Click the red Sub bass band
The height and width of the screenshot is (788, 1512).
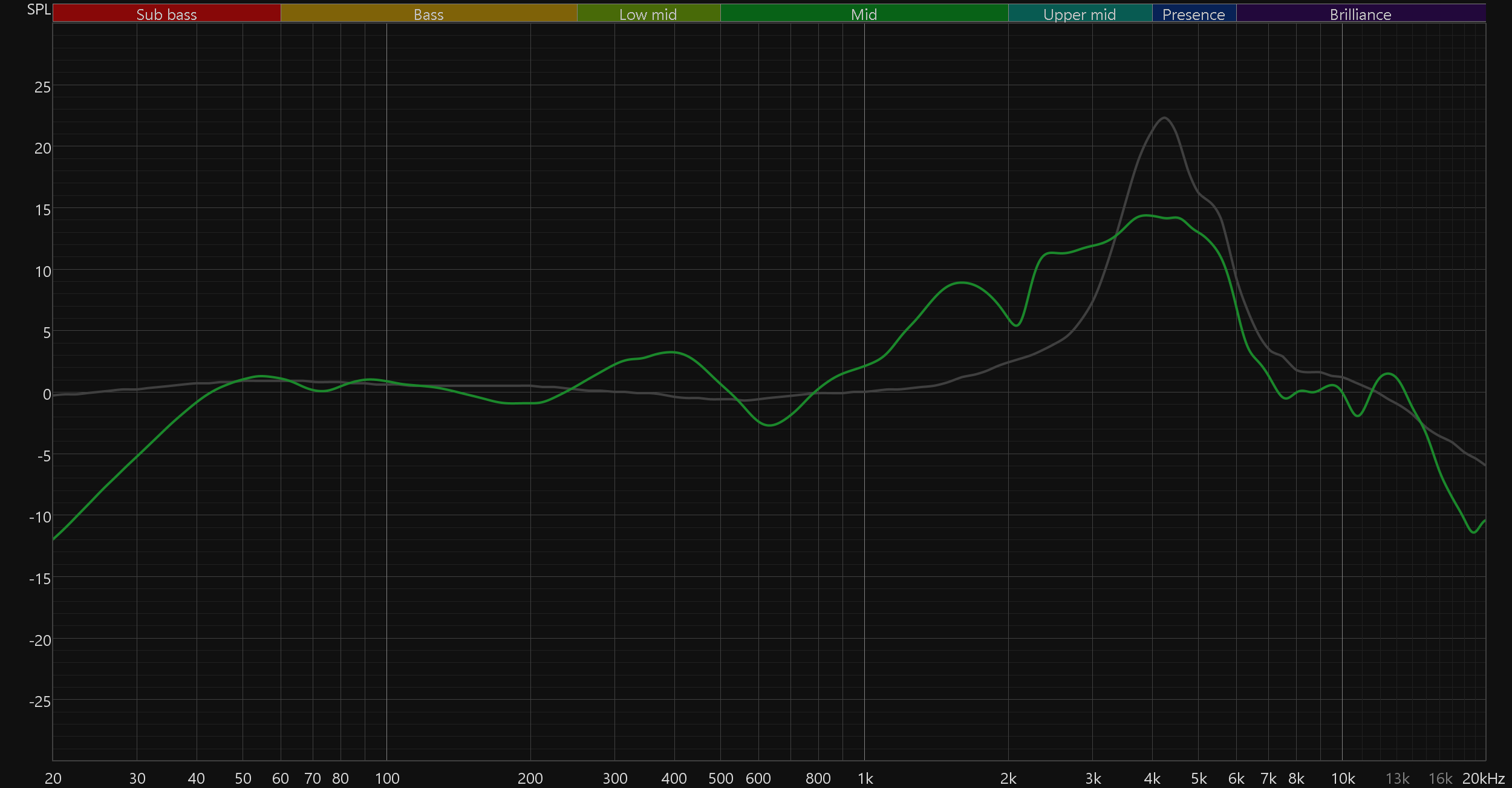coord(166,13)
